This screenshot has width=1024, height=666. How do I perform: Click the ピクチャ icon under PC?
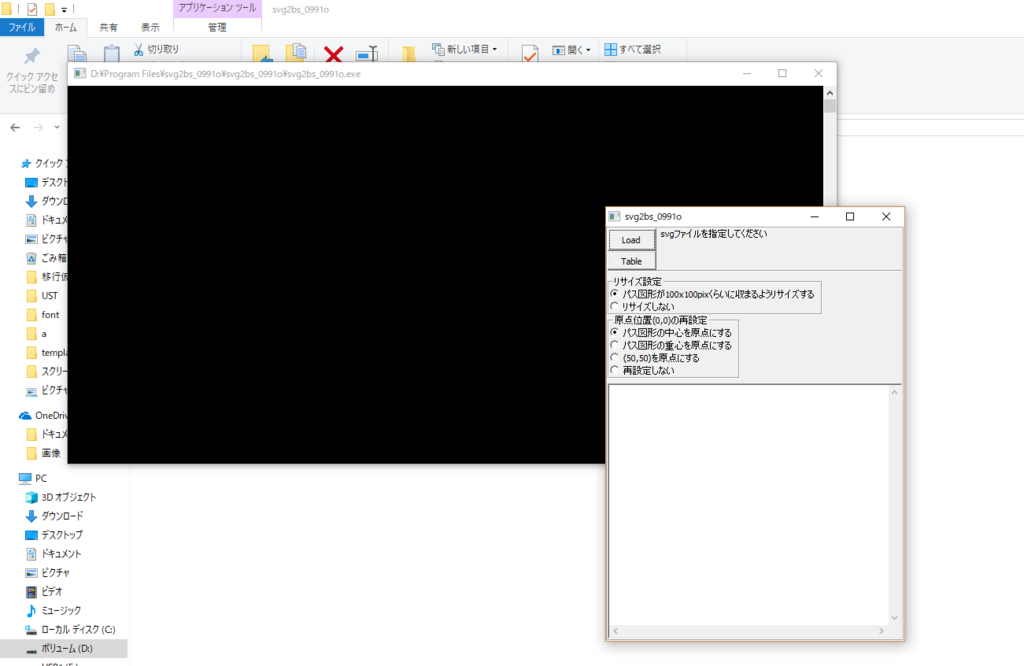pos(31,573)
